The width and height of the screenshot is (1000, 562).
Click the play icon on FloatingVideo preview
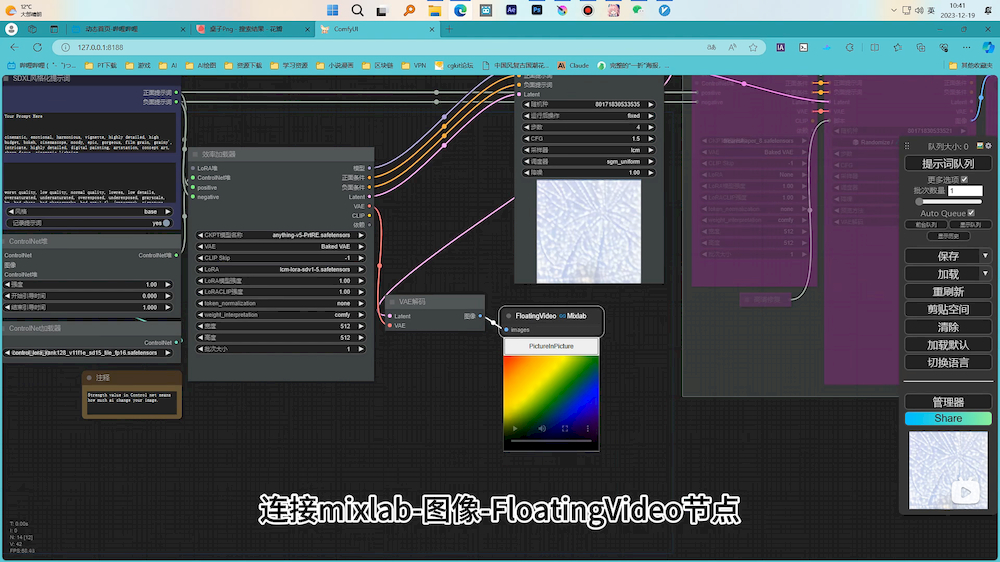coord(516,428)
